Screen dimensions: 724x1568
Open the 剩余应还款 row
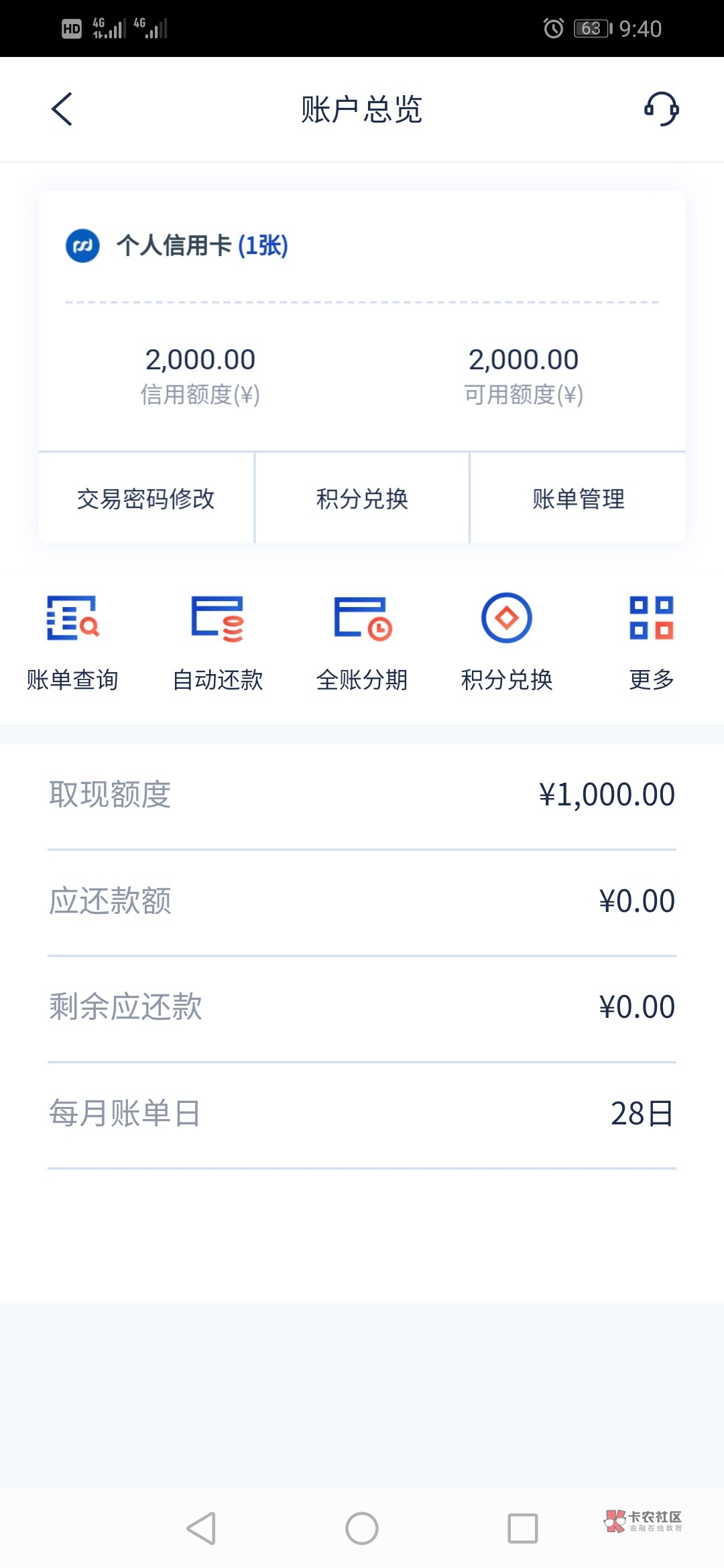tap(362, 1007)
